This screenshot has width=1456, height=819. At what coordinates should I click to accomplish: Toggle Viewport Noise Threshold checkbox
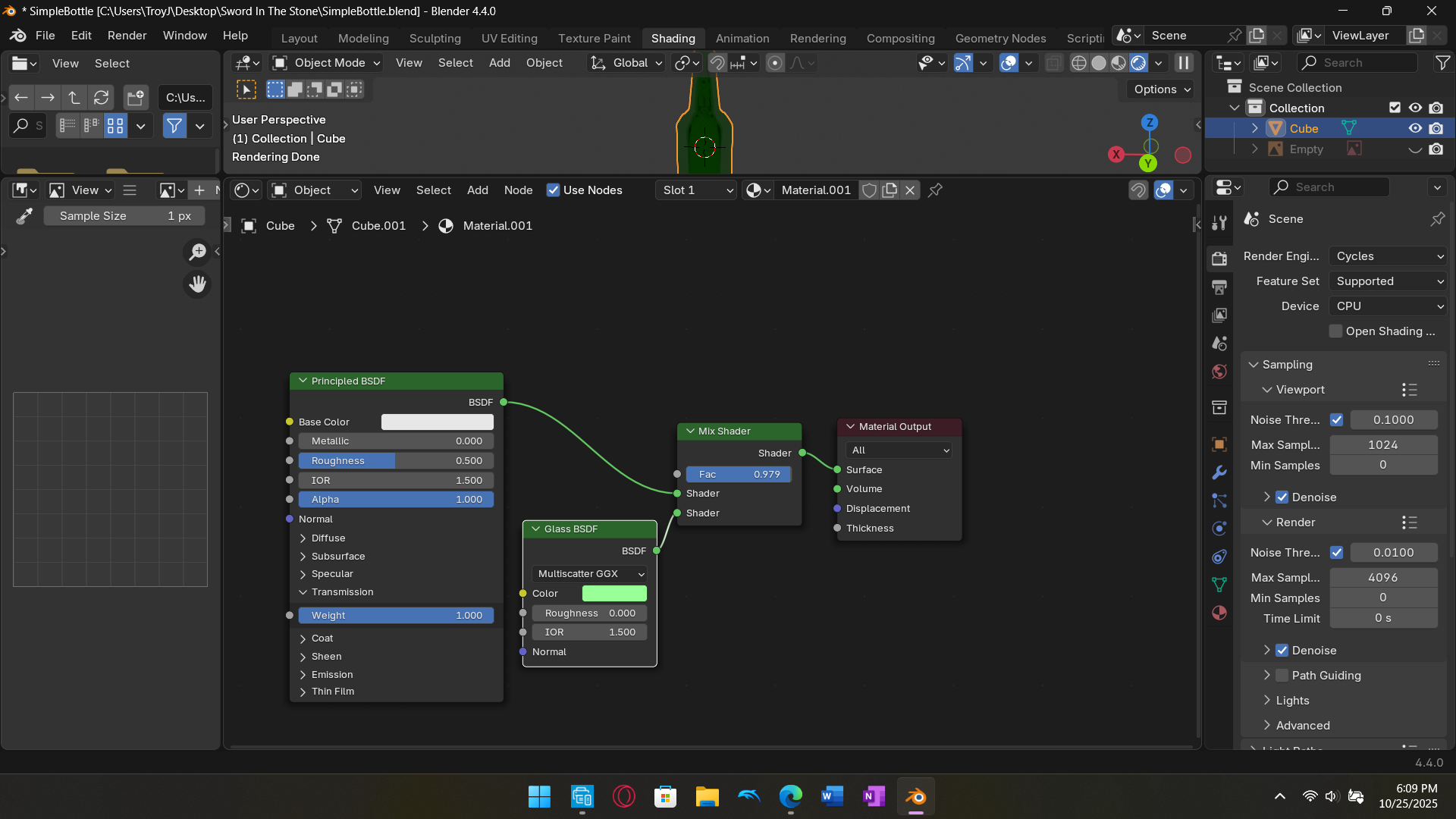tap(1337, 420)
